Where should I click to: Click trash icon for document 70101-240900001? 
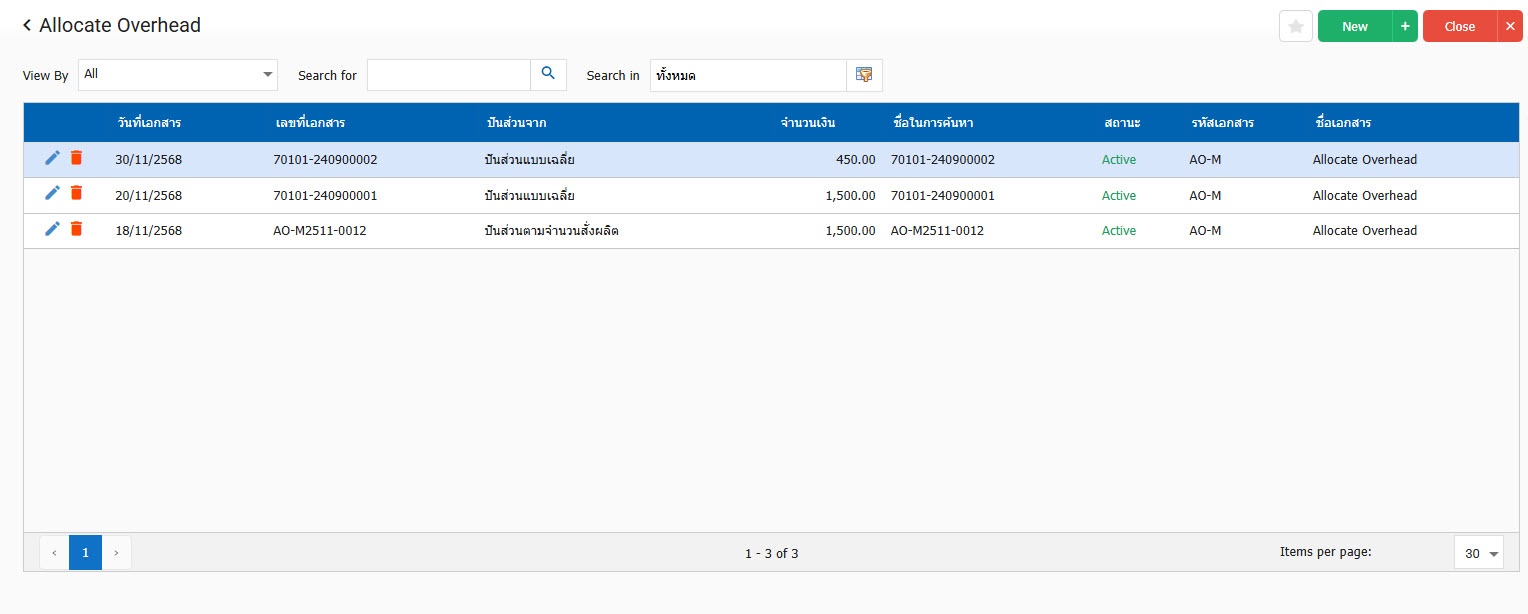[76, 194]
